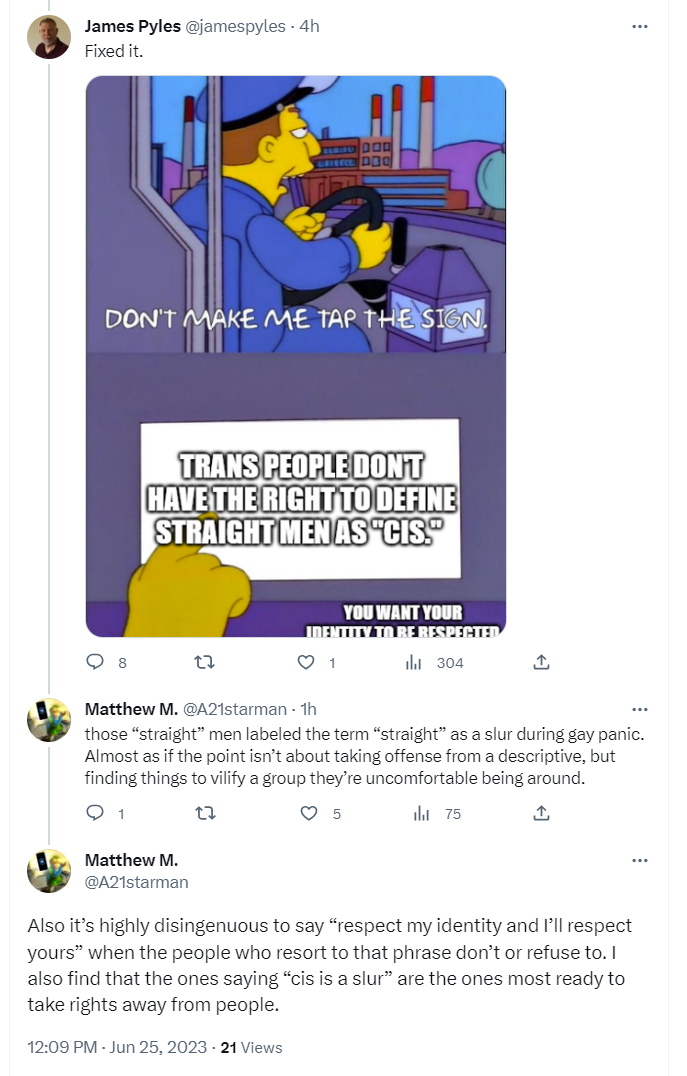Open the Simpsons bus driver meme image
The height and width of the screenshot is (1076, 687).
[296, 356]
